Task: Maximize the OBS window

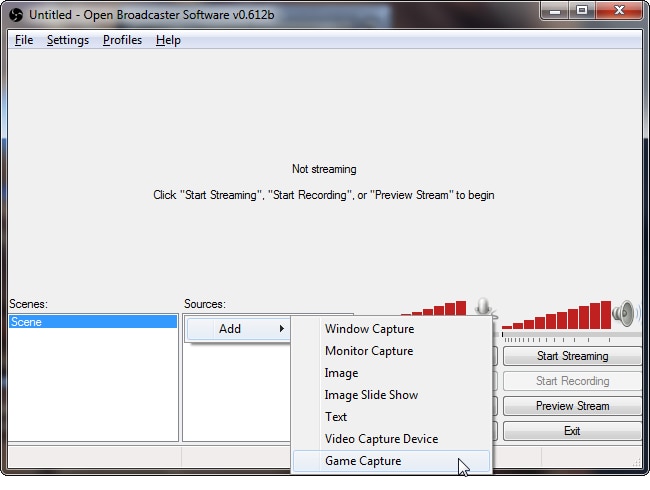Action: coord(582,11)
